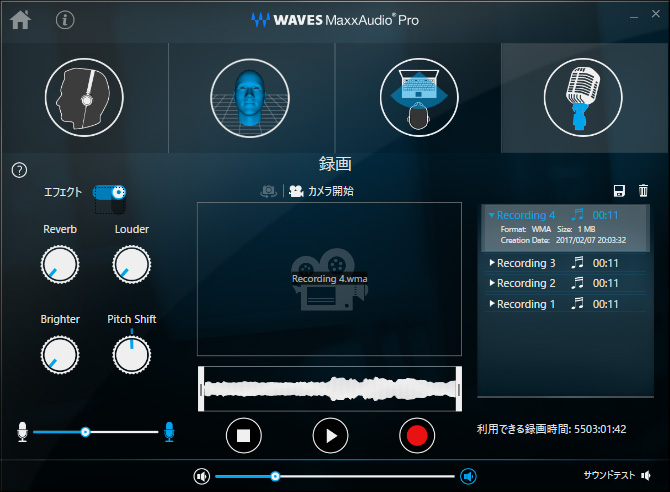Viewport: 670px width, 492px height.
Task: Click the サウンドテスト sound test button
Action: tap(617, 475)
